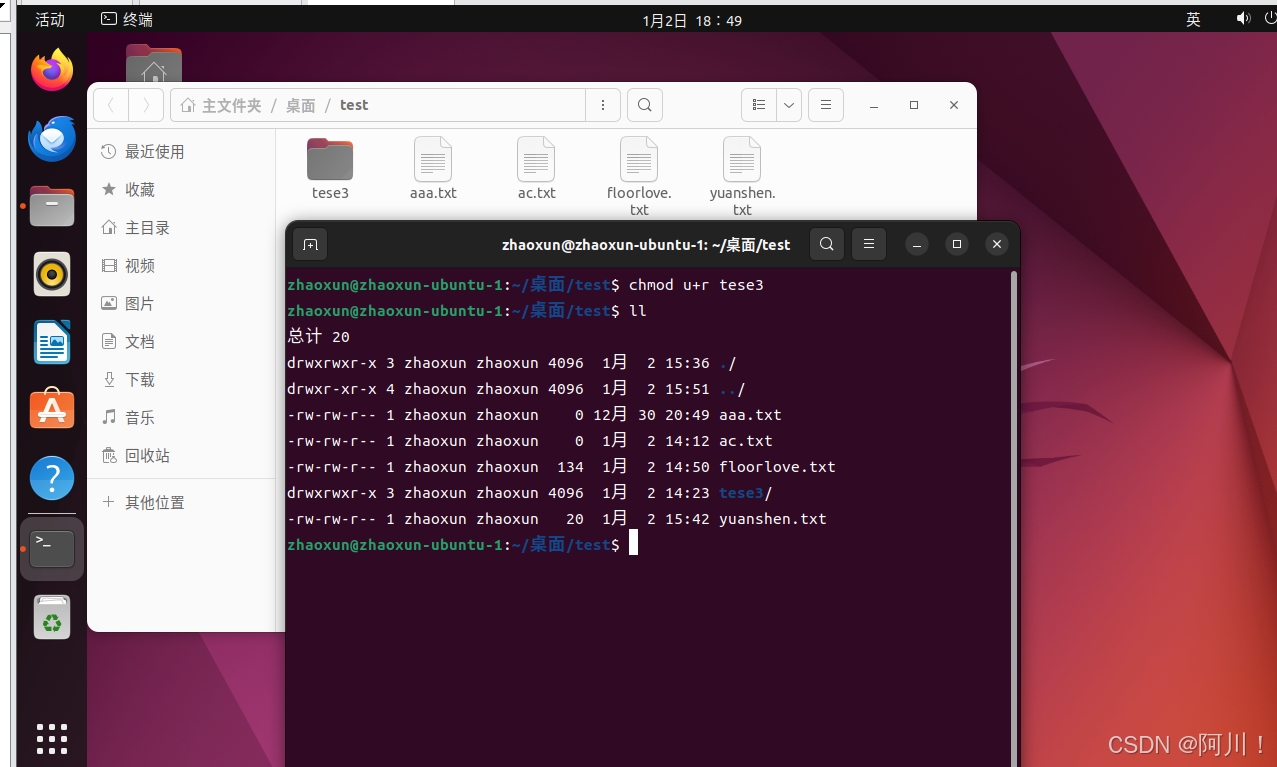The width and height of the screenshot is (1277, 767).
Task: Open 其他位置 in sidebar
Action: click(x=181, y=502)
